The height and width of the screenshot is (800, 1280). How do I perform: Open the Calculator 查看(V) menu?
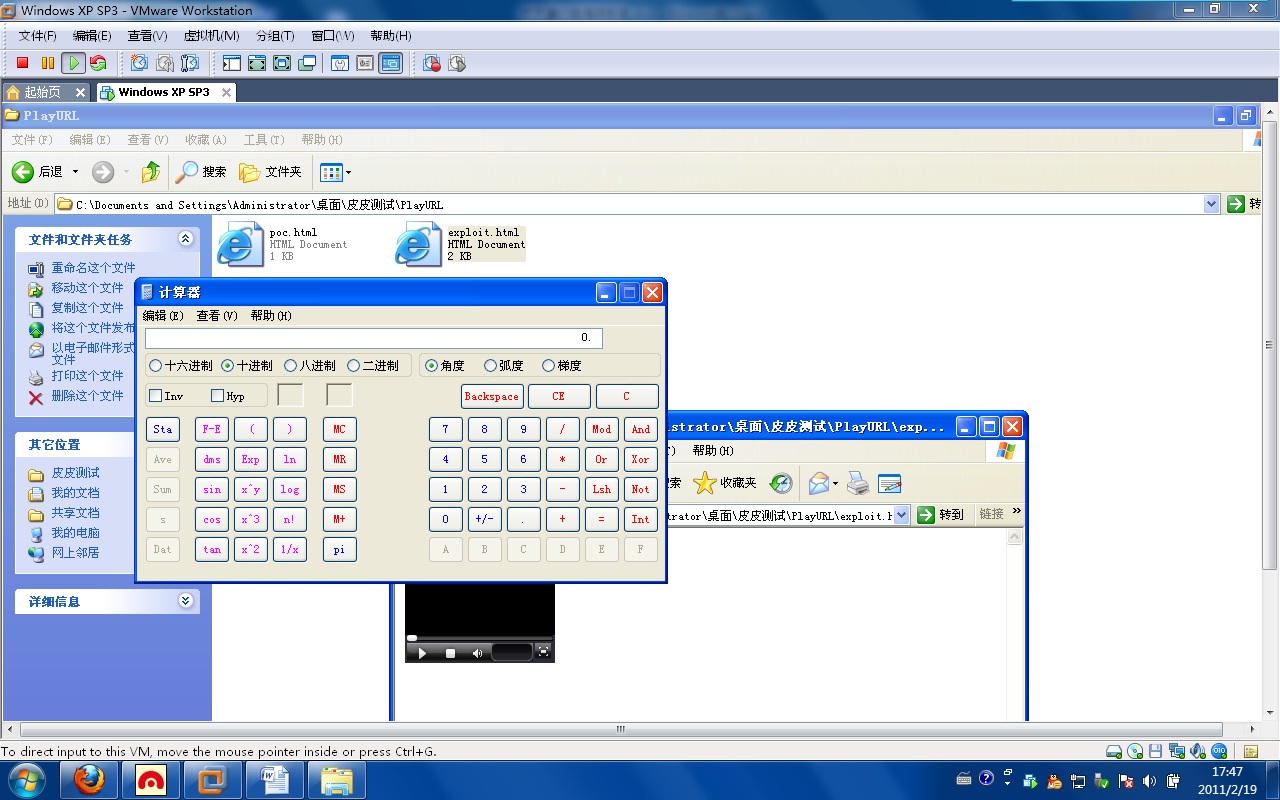pyautogui.click(x=217, y=315)
